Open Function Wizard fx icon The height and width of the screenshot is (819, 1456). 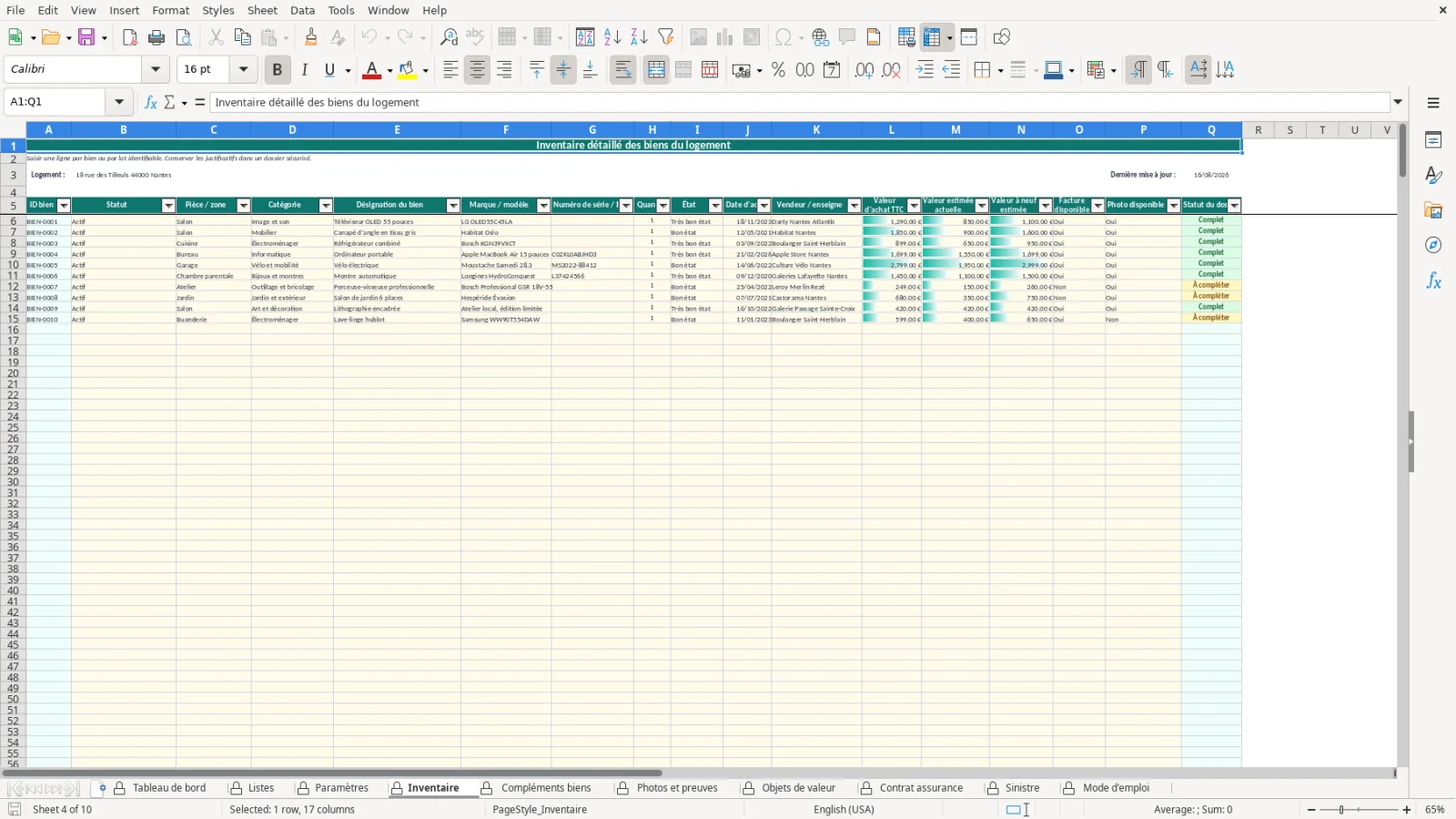pos(151,102)
